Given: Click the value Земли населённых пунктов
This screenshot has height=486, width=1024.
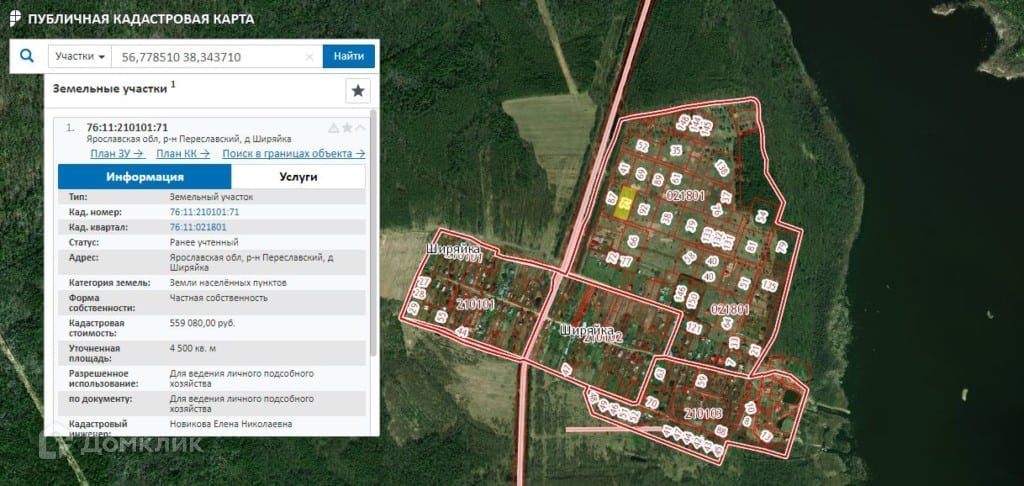Looking at the screenshot, I should [228, 283].
